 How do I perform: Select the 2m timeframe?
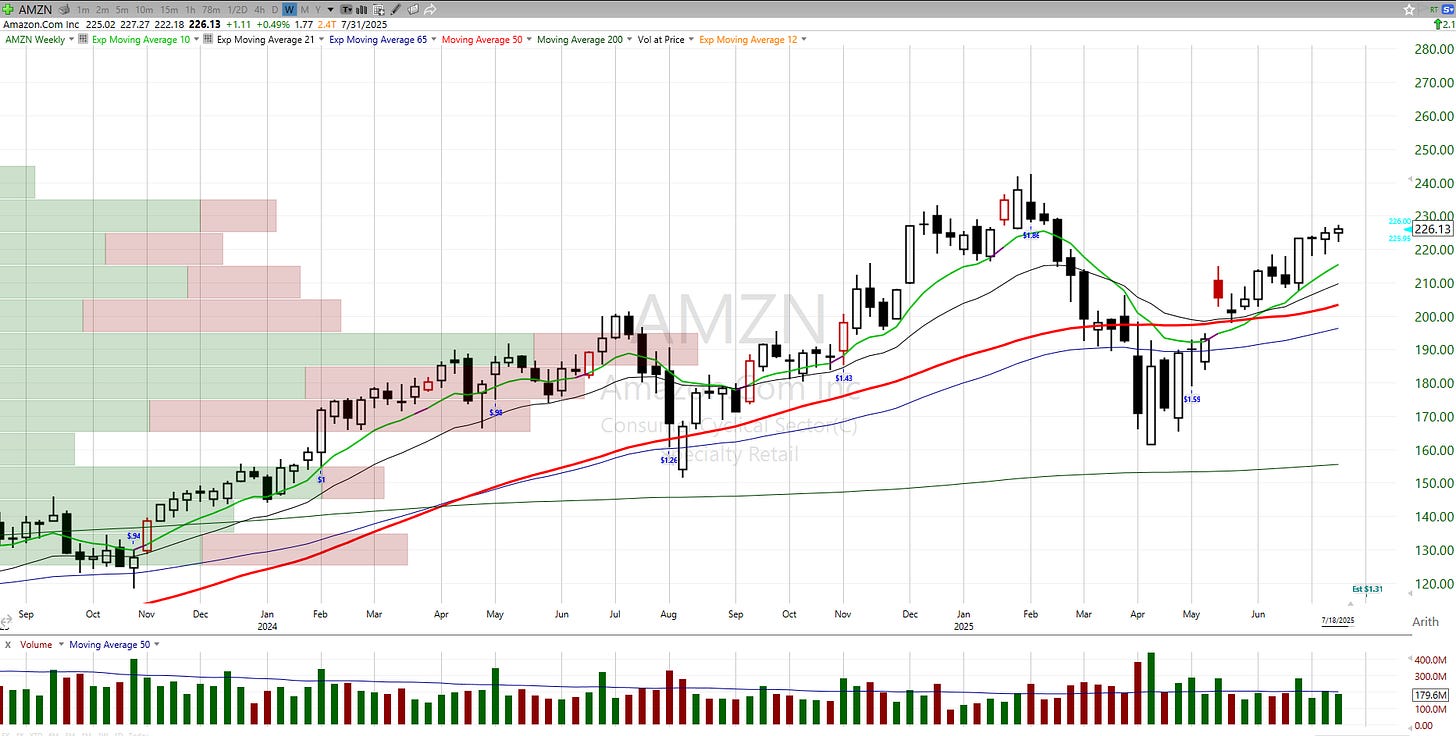[102, 10]
